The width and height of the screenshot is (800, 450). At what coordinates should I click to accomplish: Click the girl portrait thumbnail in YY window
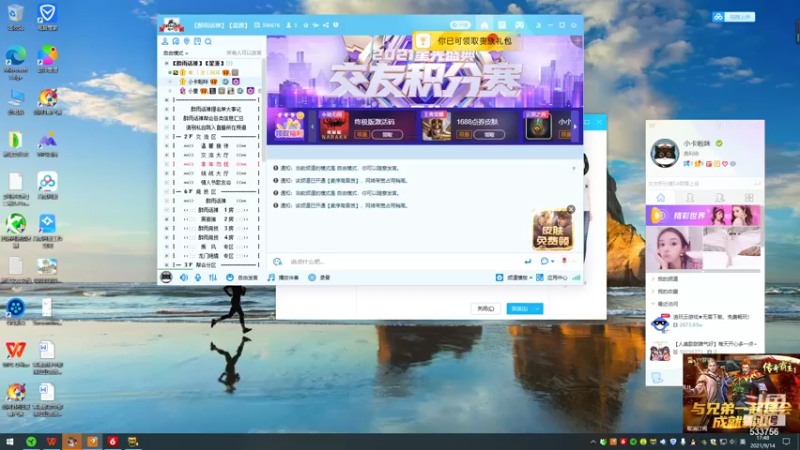tap(674, 248)
